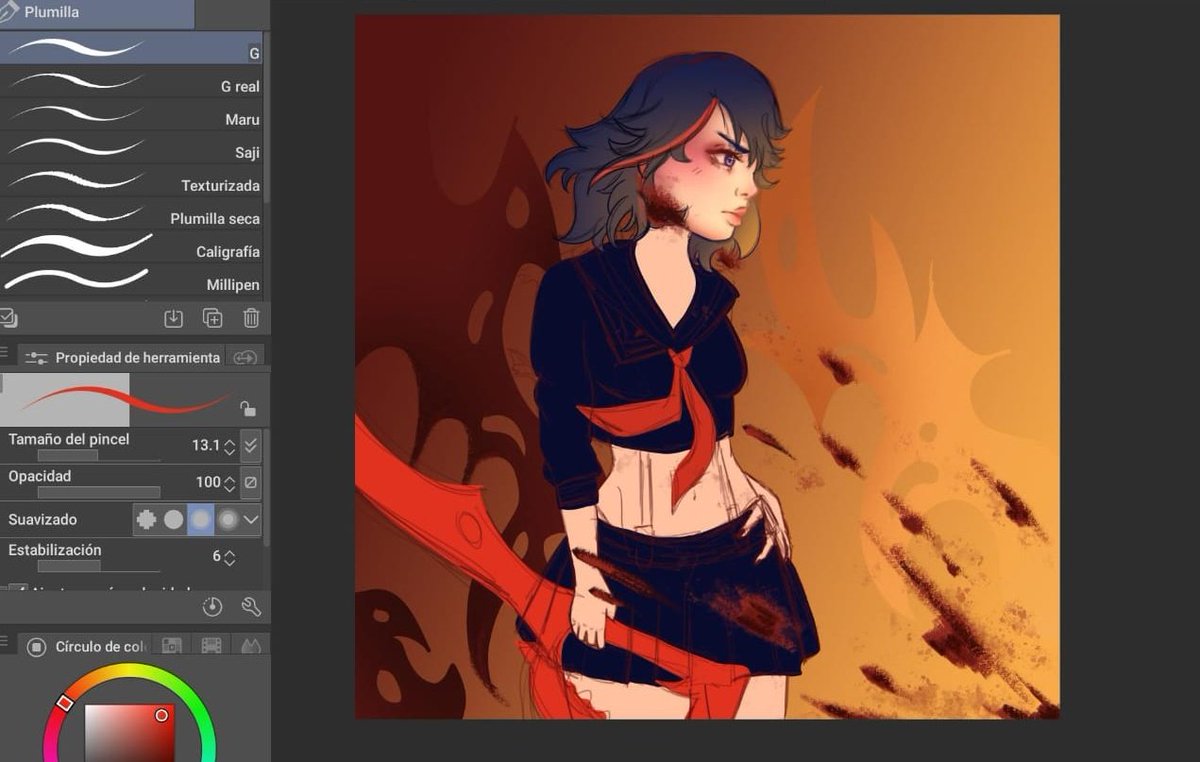Adjust the Opacidad slider
The height and width of the screenshot is (762, 1200).
coord(99,492)
